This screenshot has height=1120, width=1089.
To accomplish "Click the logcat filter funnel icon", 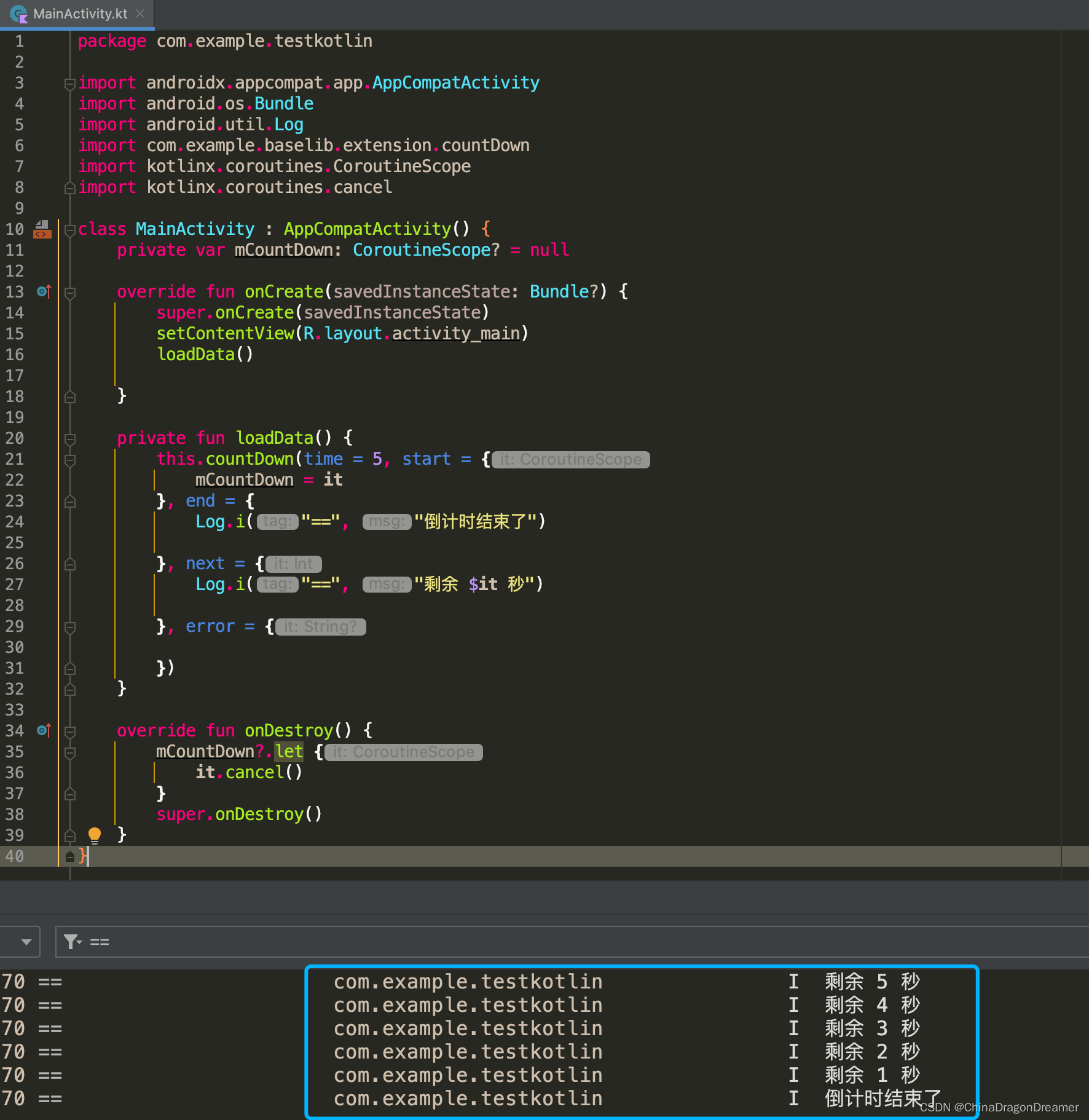I will tap(72, 942).
